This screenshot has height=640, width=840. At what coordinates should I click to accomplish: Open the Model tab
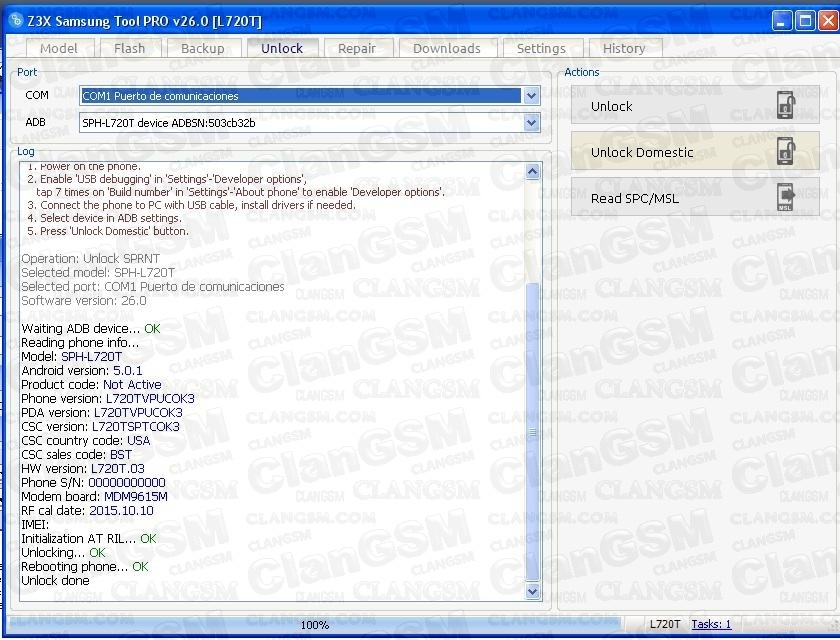[x=59, y=48]
